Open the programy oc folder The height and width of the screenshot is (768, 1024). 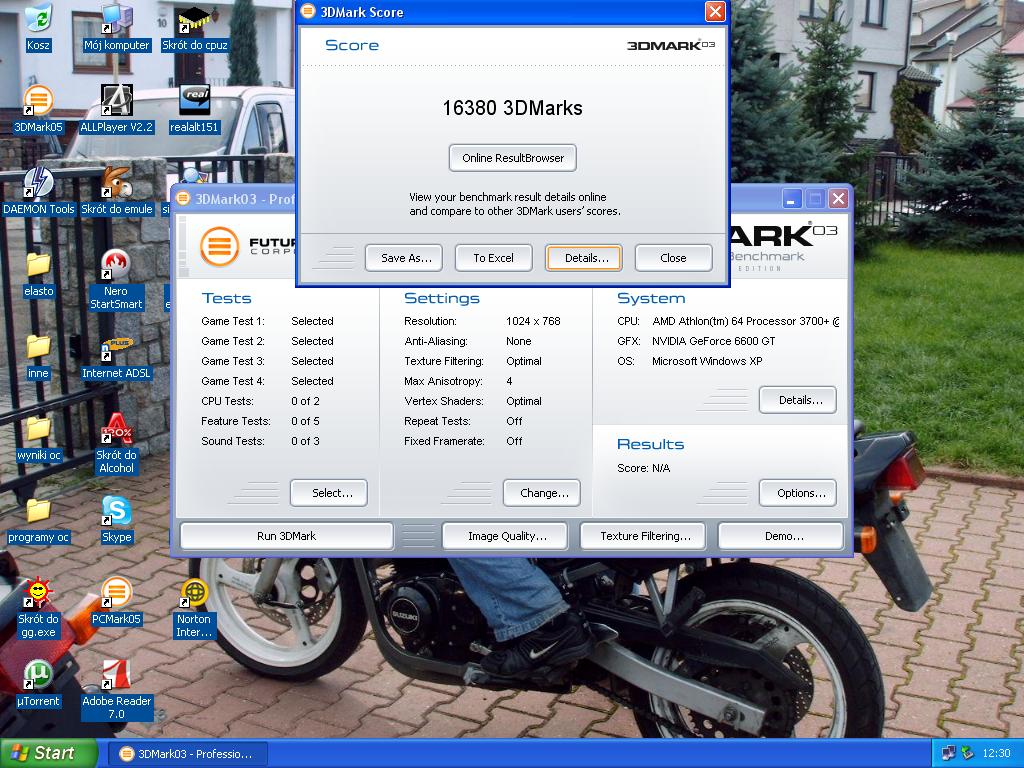39,520
